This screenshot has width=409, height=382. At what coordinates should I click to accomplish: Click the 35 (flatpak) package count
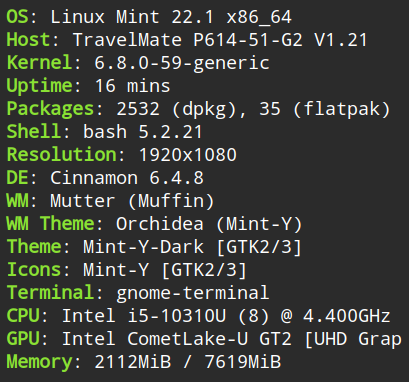325,109
